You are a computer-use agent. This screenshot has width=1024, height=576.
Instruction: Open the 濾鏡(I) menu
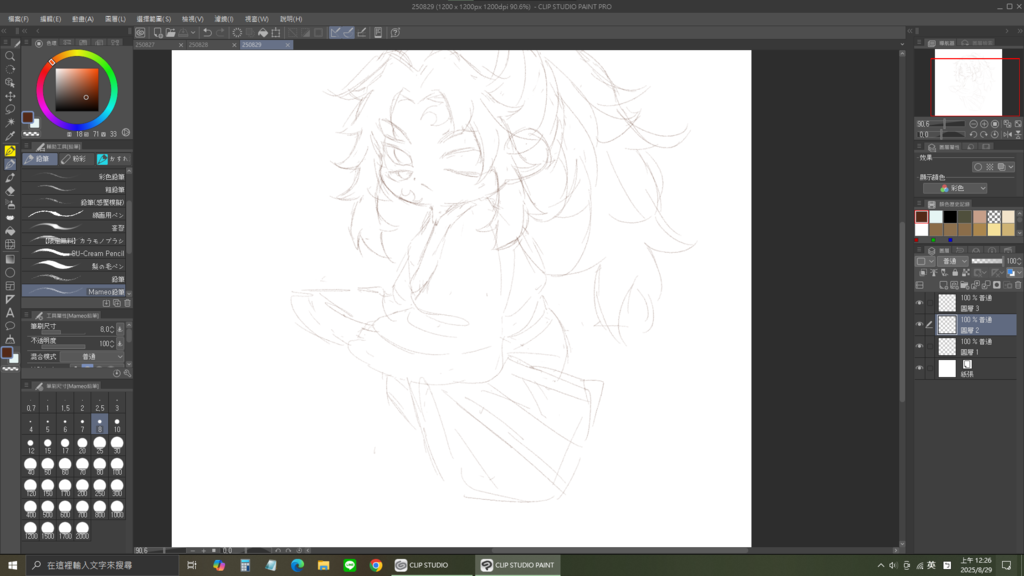[222, 19]
